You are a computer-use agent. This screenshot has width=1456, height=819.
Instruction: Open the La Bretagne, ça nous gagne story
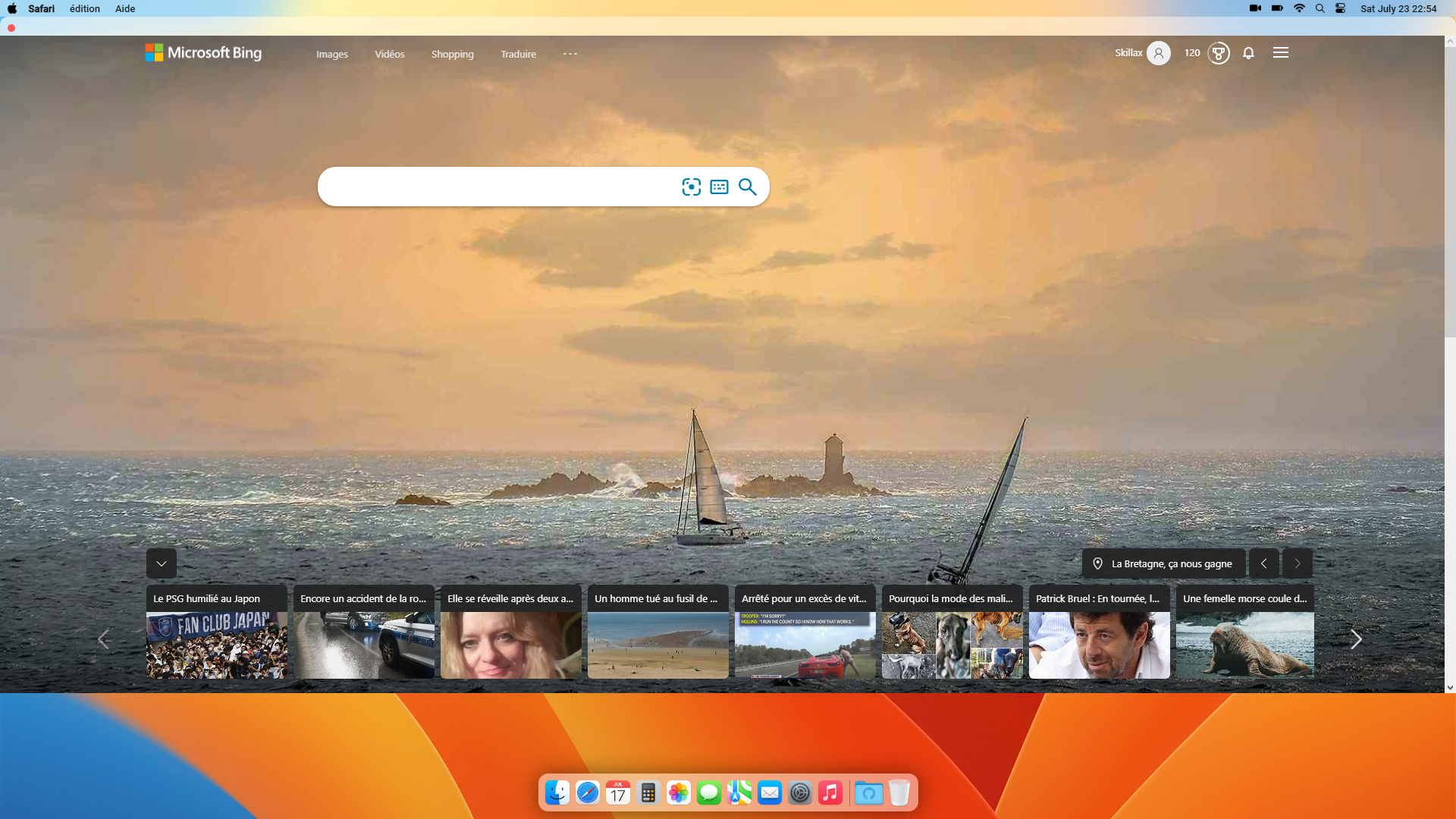1172,563
